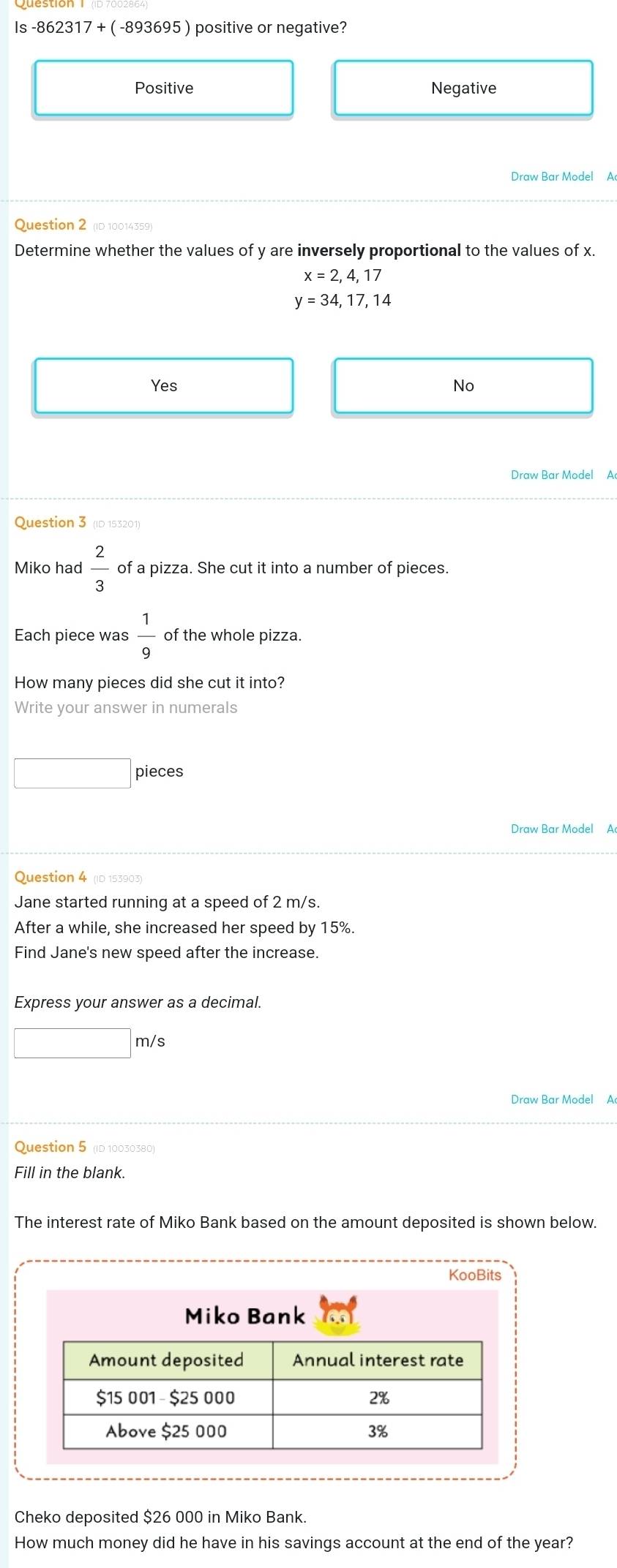
Task: Focus the pieces answer input box
Action: [72, 773]
